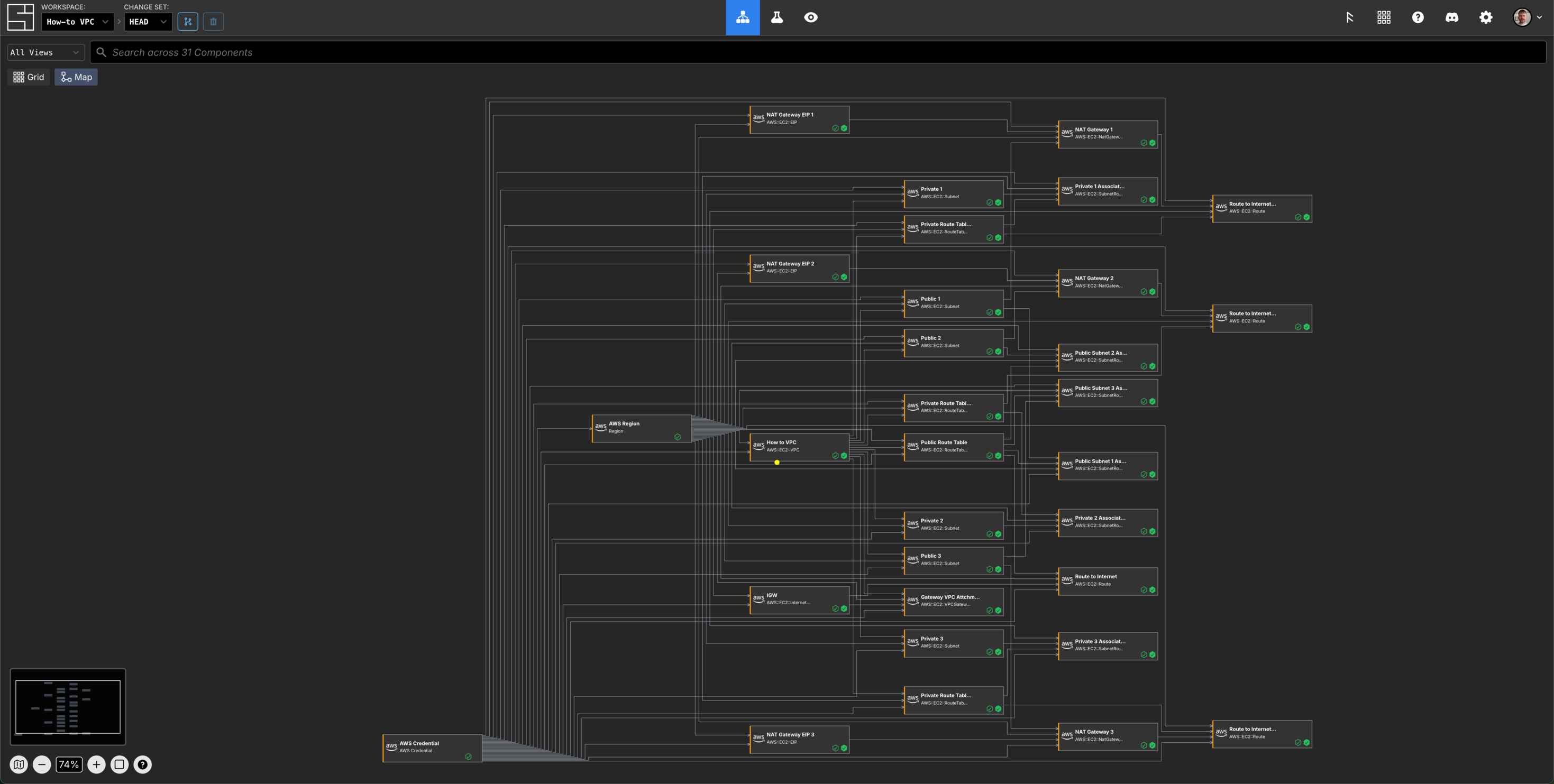Open the All Views dropdown
The image size is (1554, 784).
45,52
